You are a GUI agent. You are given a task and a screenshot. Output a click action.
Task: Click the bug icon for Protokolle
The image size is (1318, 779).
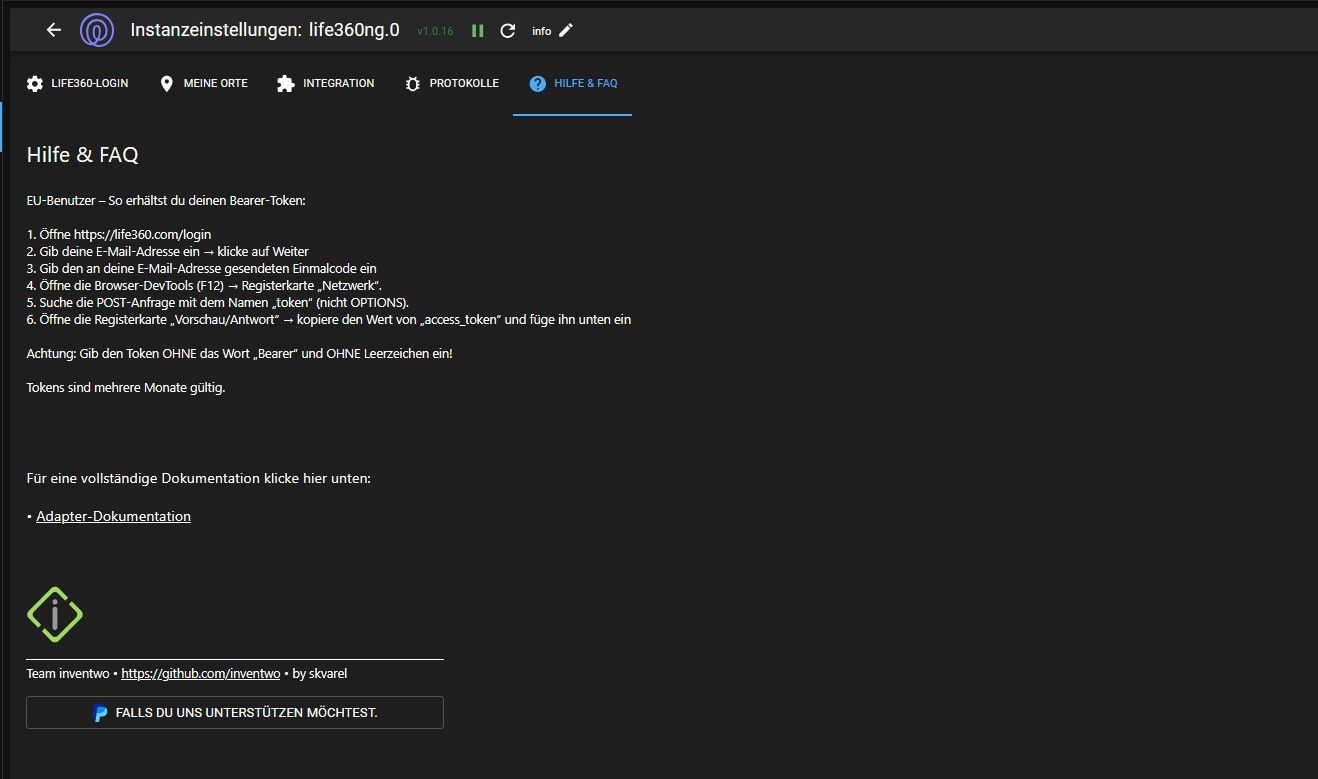pos(412,83)
